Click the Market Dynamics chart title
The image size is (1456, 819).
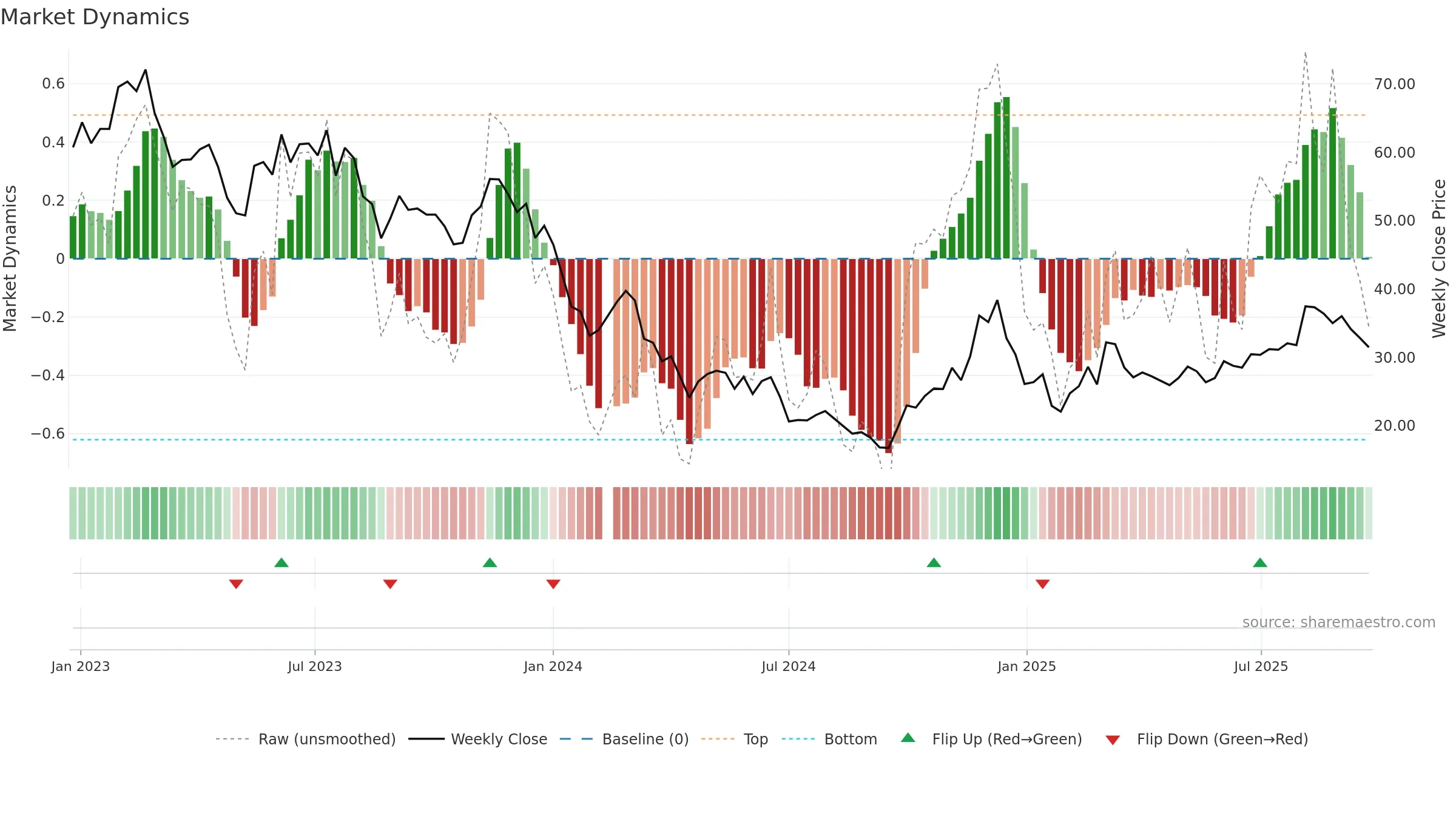tap(95, 17)
